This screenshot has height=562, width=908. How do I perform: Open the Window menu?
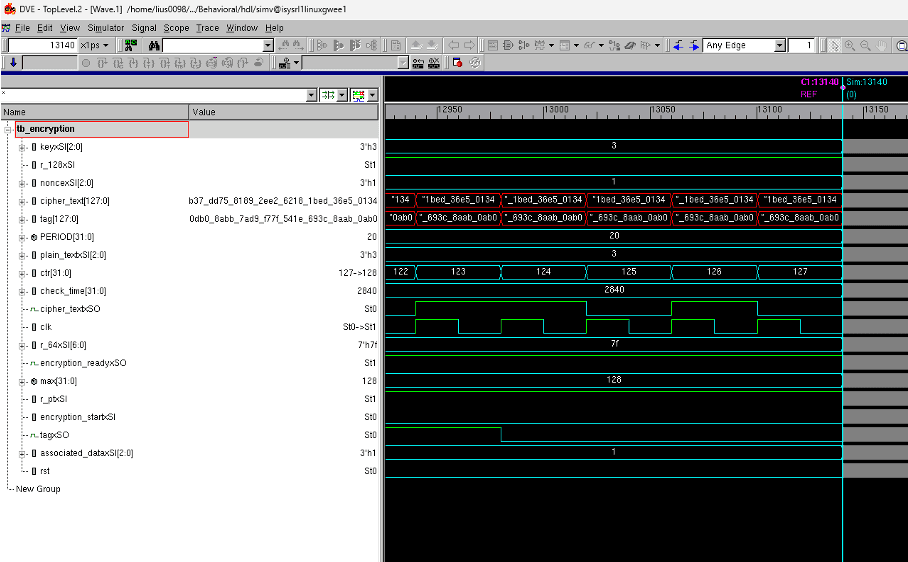pos(242,28)
